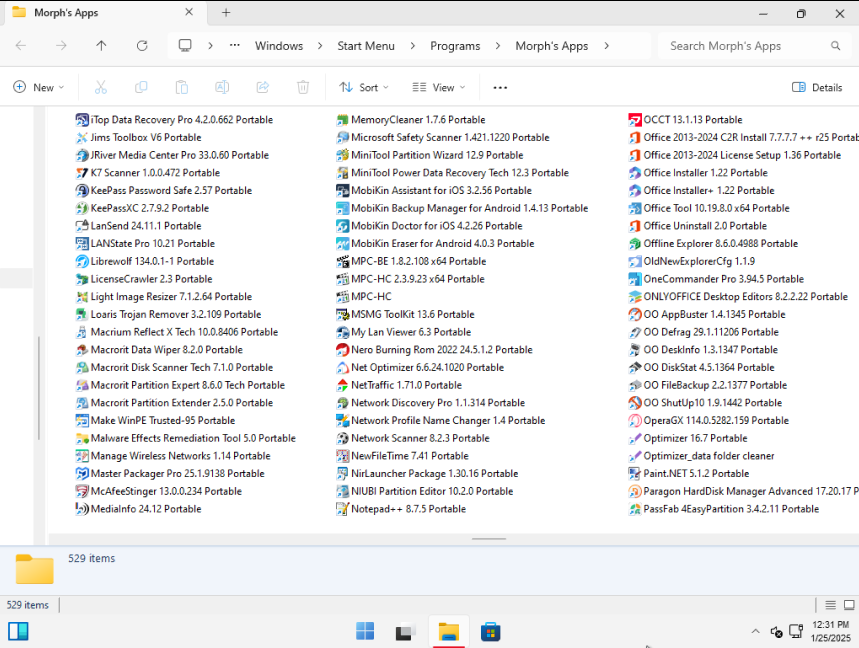Expand the chevron after Start Menu breadcrumb
Viewport: 859px width, 648px height.
[x=413, y=46]
